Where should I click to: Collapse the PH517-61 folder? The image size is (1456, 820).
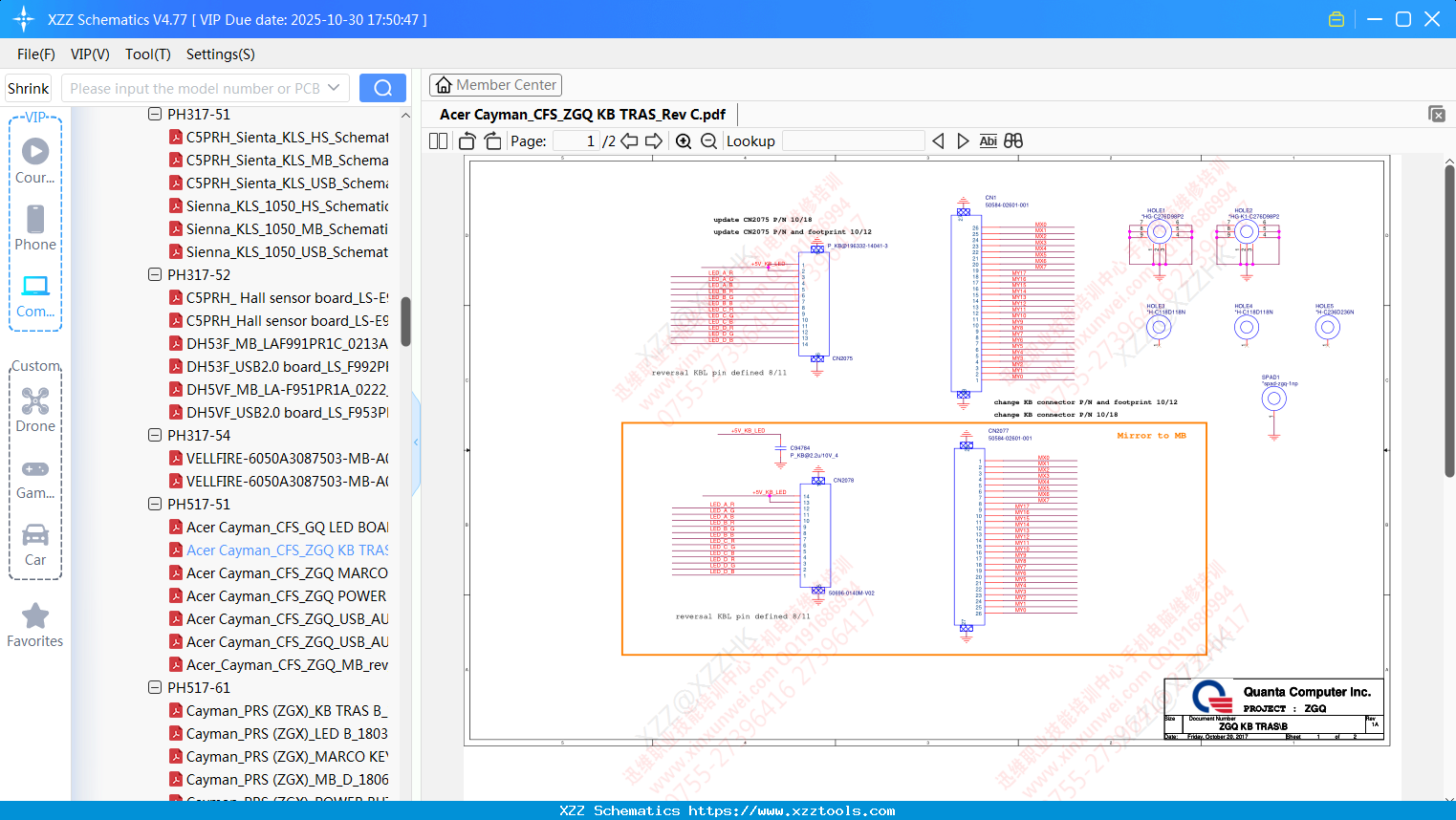click(x=155, y=687)
